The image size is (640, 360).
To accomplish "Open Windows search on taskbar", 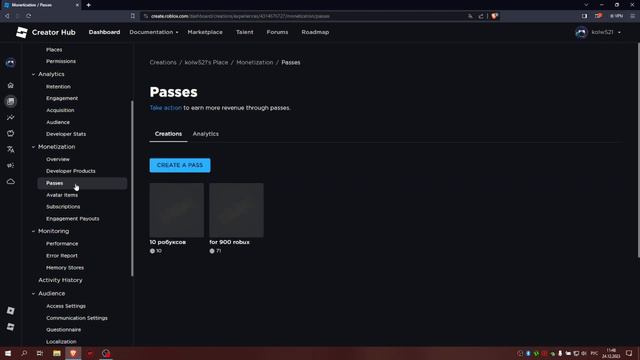I will click(x=24, y=353).
